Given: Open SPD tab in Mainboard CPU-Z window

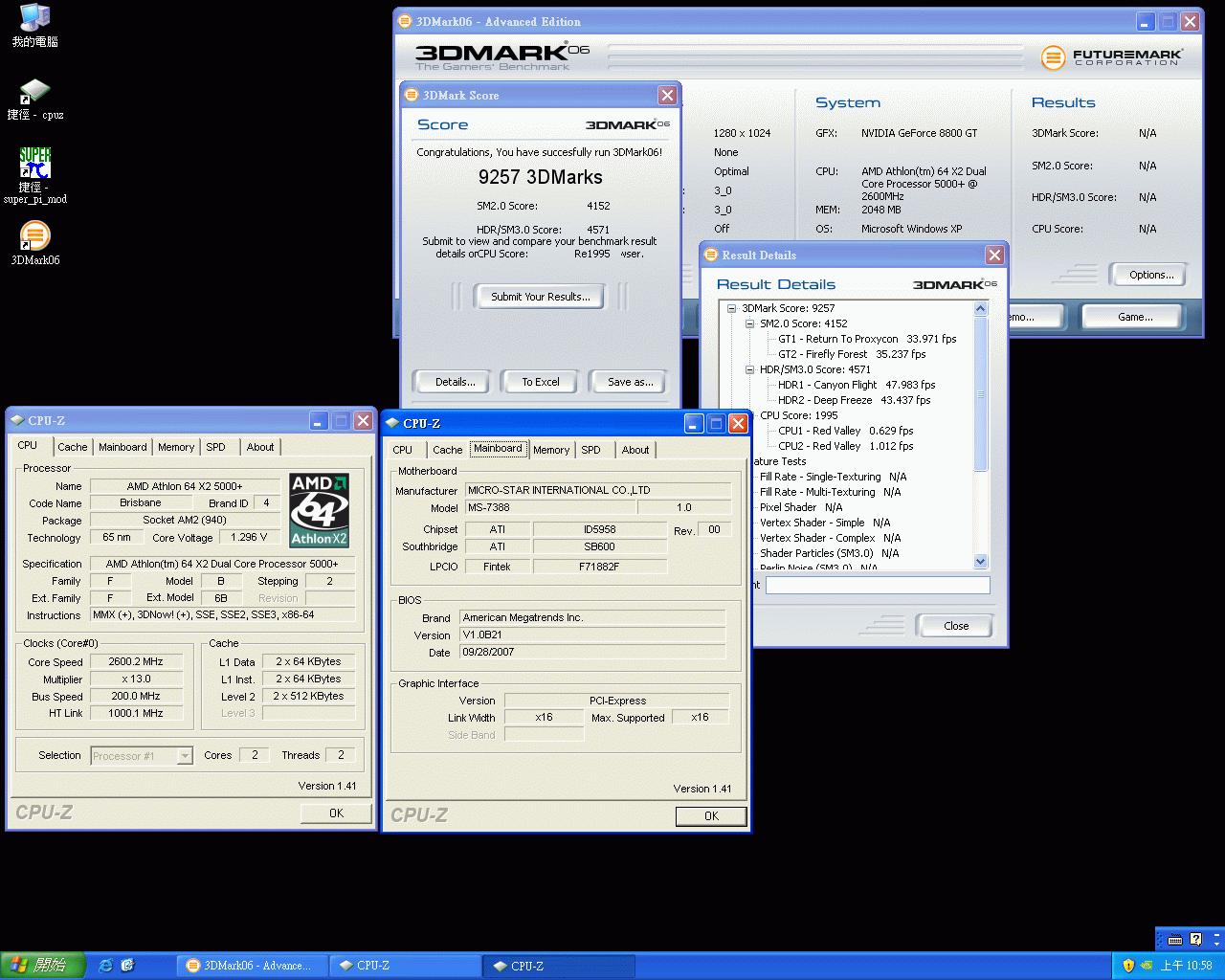Looking at the screenshot, I should 591,450.
